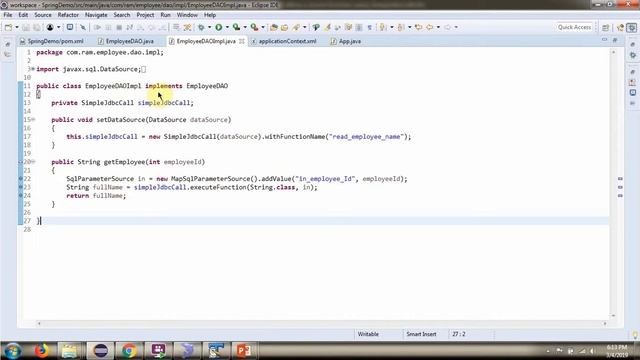This screenshot has height=360, width=640.
Task: Open Firefox from the taskbar
Action: coord(41,351)
